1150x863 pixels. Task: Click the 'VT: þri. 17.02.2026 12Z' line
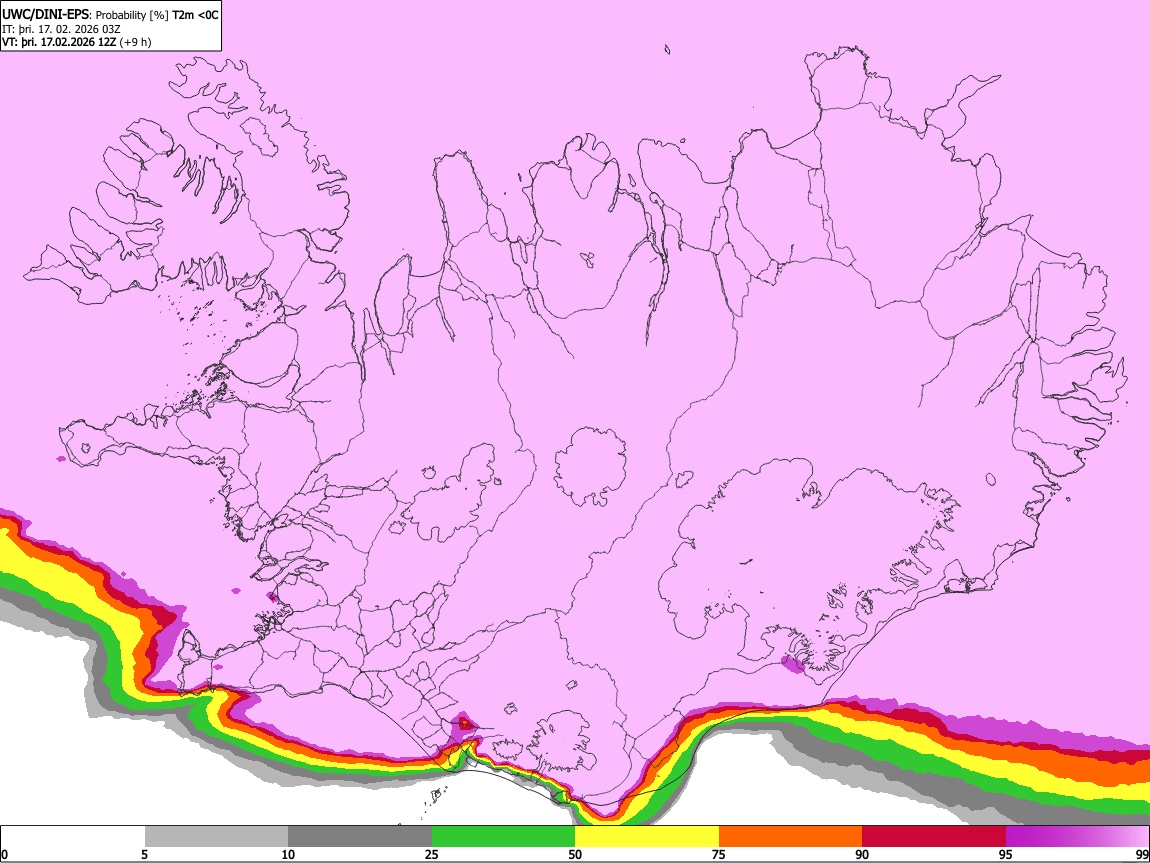click(x=59, y=42)
